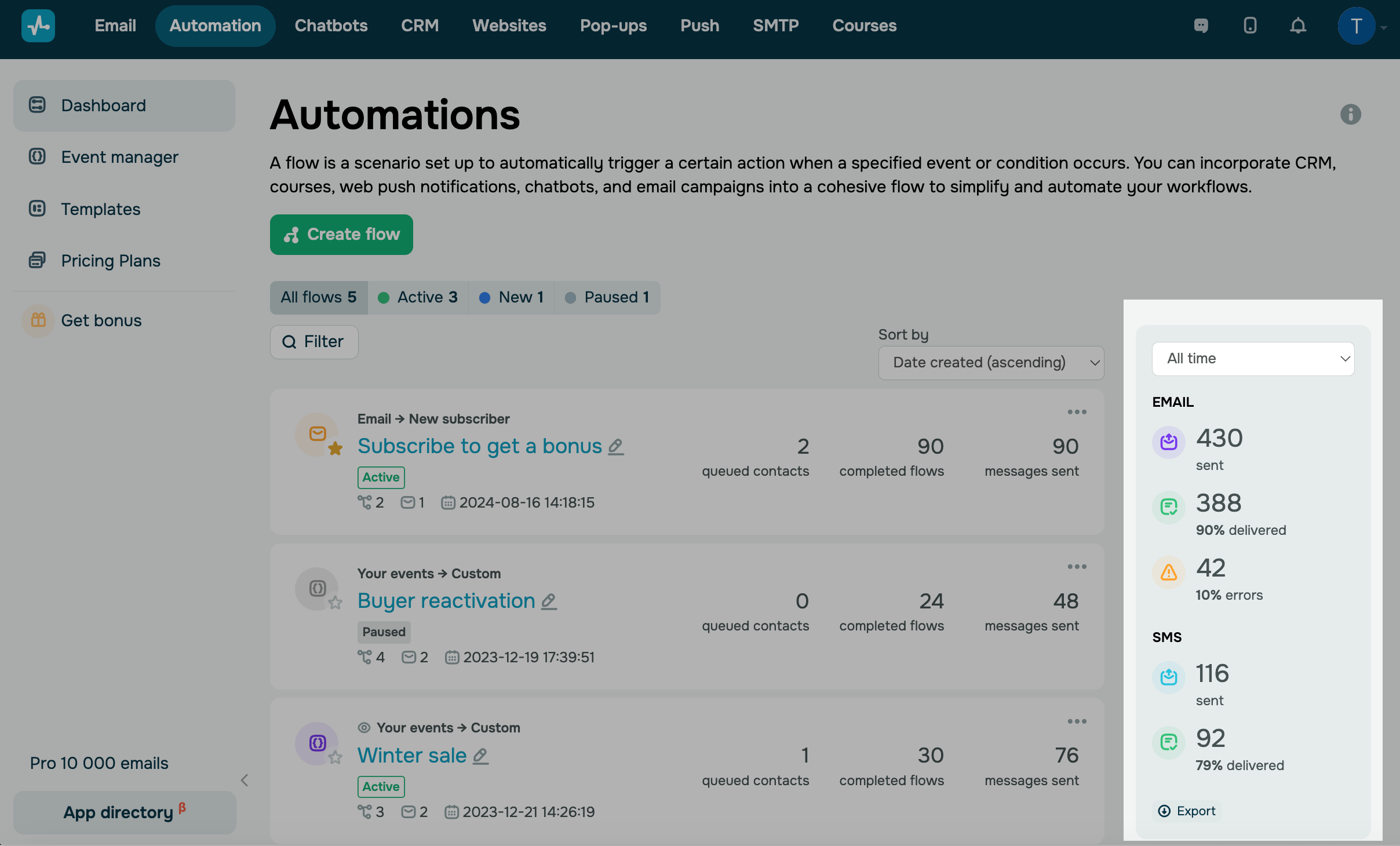Screen dimensions: 1400x846
Task: Edit name pencil icon for Buyer reactivation
Action: pos(549,601)
